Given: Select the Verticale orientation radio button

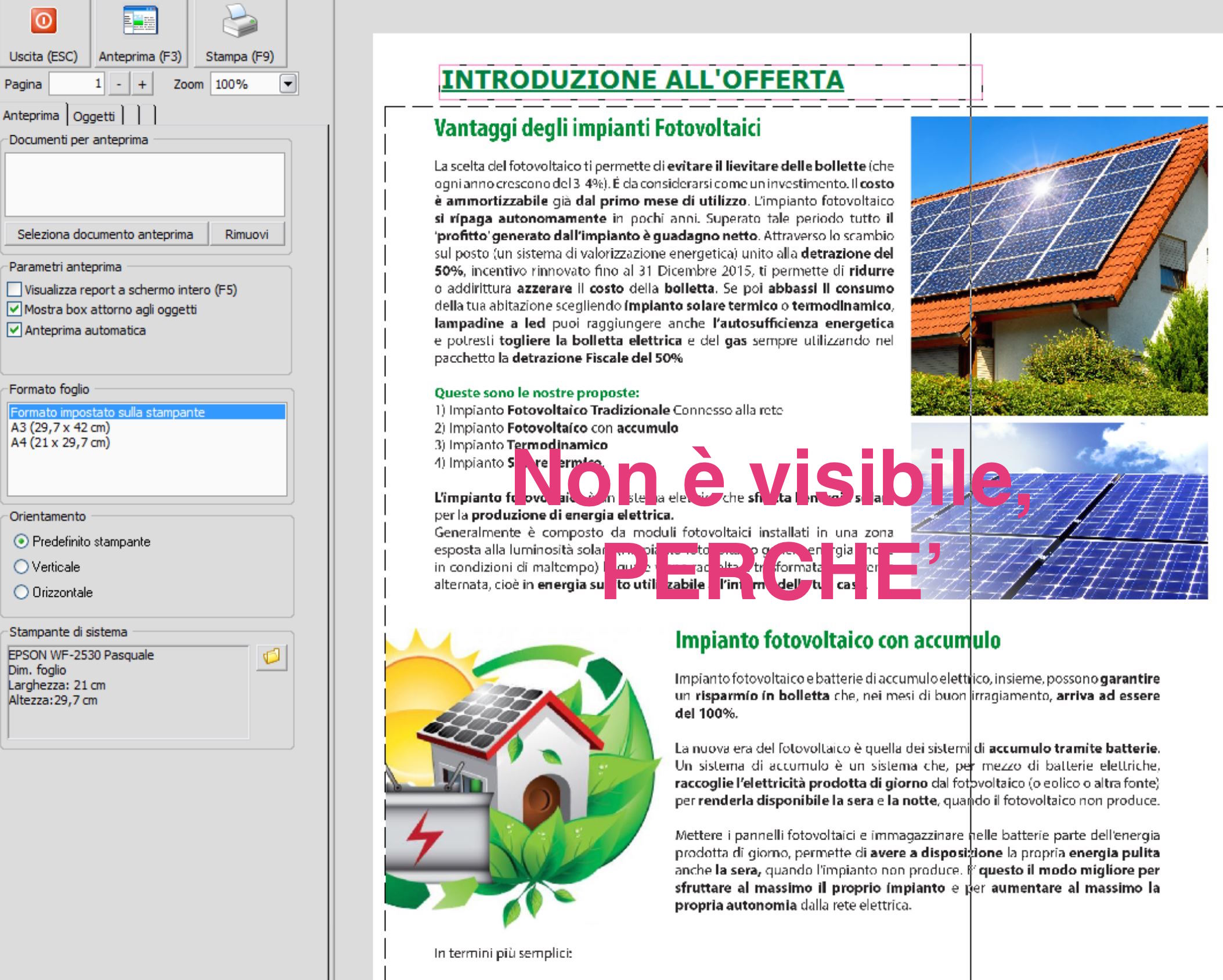Looking at the screenshot, I should (x=21, y=567).
